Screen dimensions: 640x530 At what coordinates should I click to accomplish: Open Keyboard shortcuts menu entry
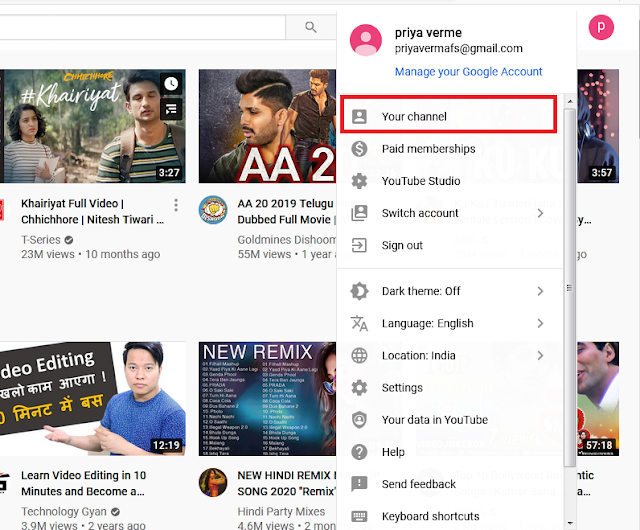451,516
